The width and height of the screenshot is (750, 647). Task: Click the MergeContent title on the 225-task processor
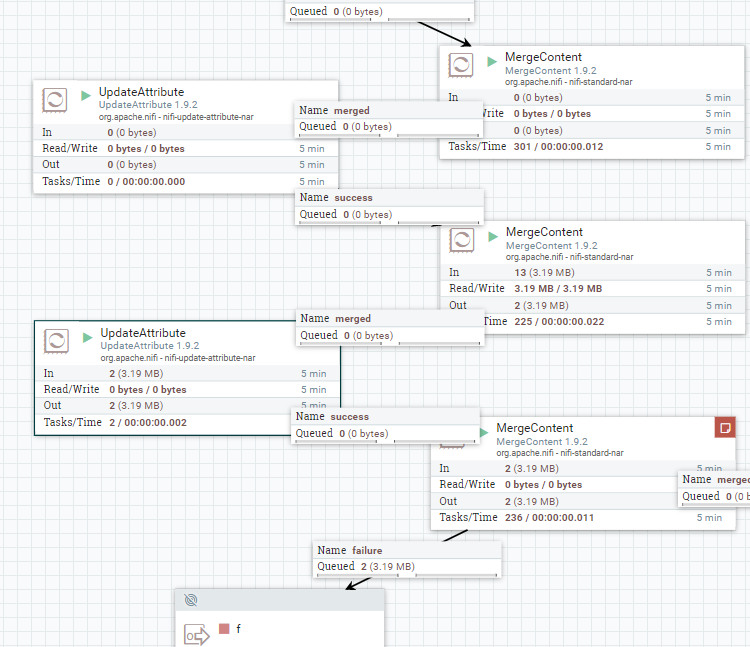click(544, 232)
